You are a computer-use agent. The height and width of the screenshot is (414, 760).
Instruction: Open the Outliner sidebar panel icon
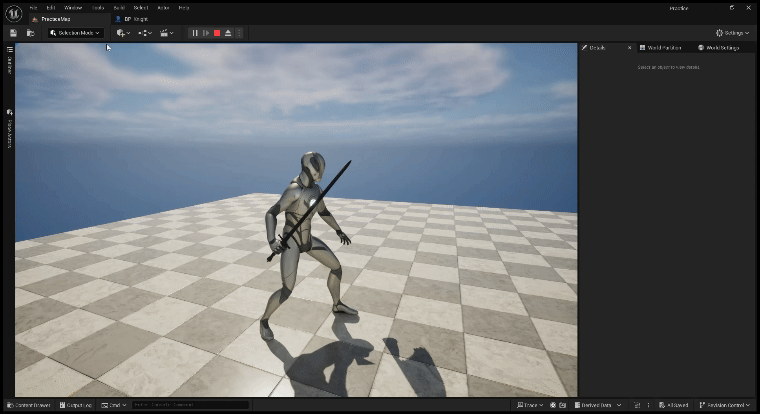[9, 49]
